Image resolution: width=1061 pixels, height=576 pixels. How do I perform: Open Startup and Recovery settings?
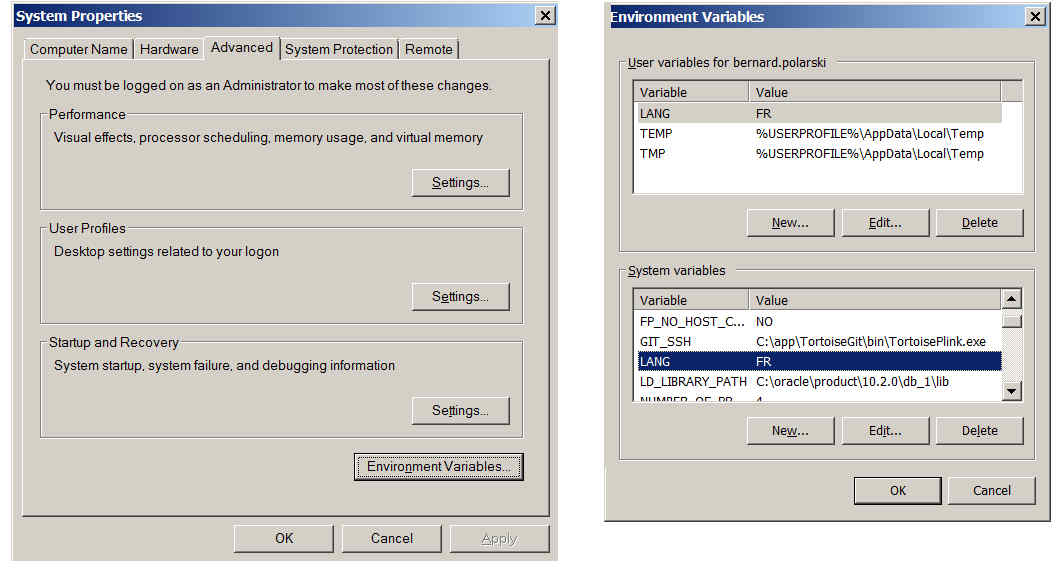point(460,411)
